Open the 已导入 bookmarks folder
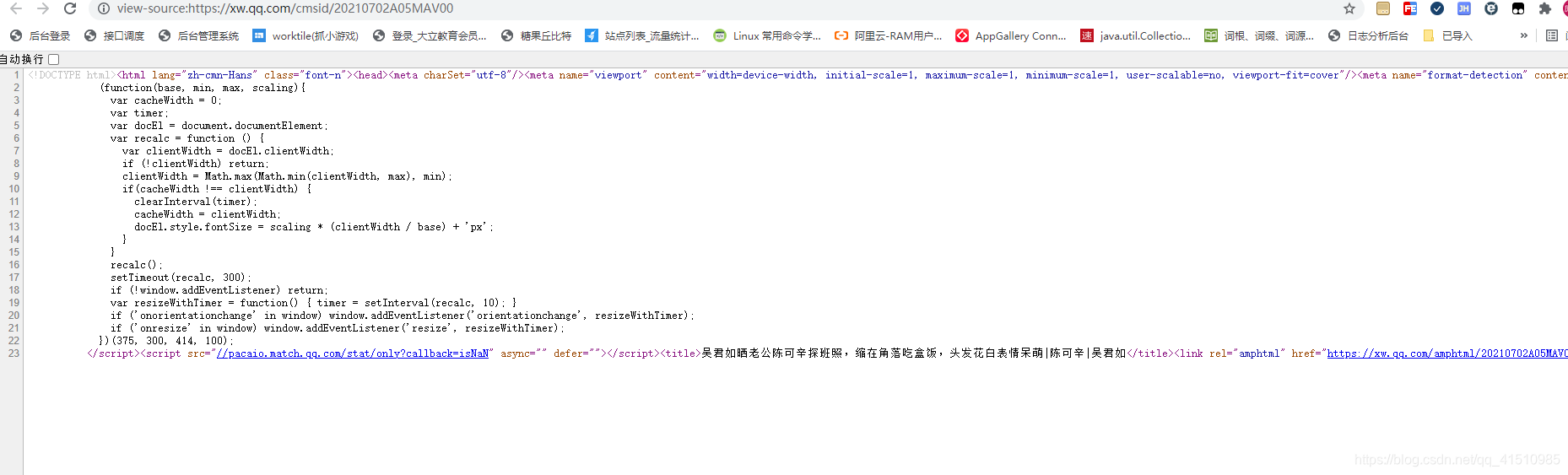1568x475 pixels. tap(1447, 35)
